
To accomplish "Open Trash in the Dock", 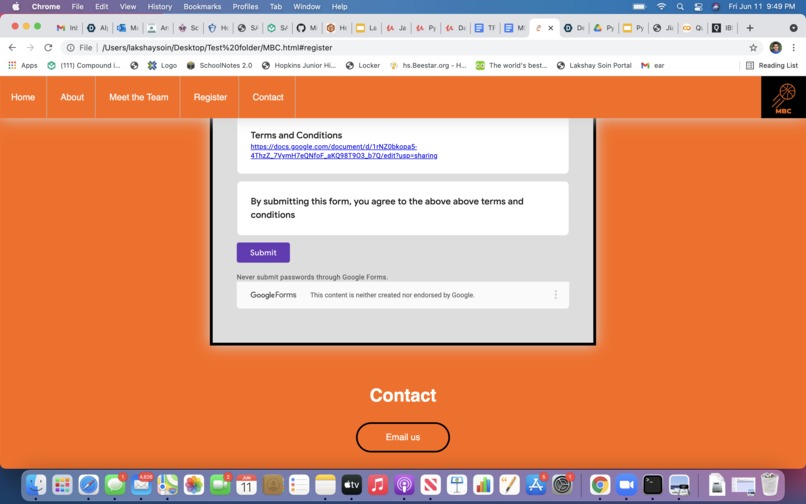I will [x=770, y=484].
